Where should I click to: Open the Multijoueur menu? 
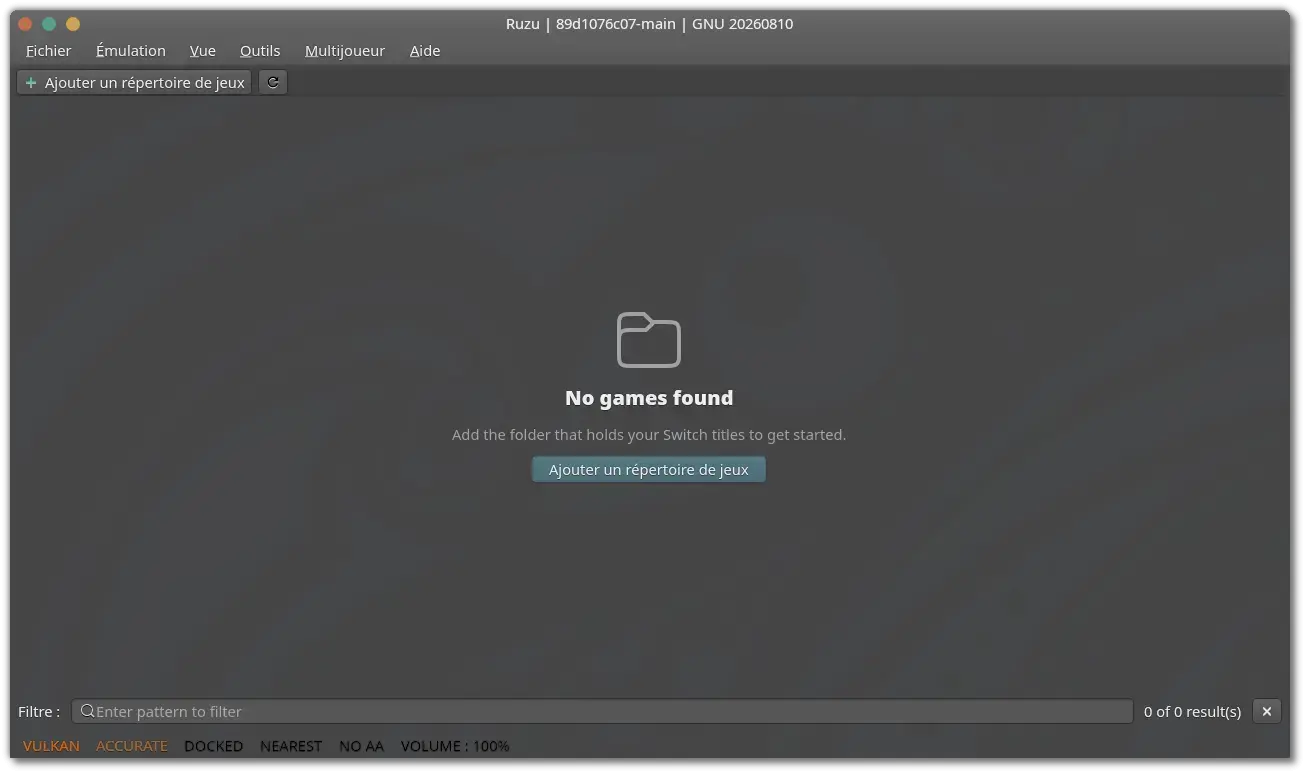pos(345,51)
